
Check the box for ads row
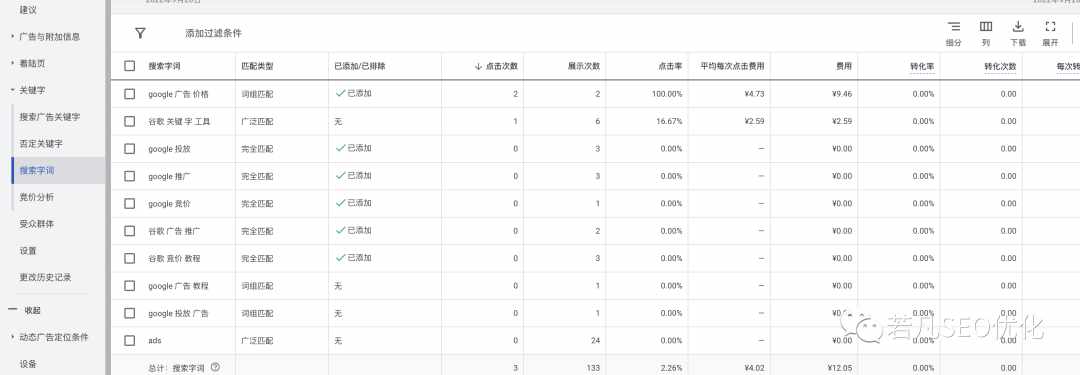(x=129, y=341)
